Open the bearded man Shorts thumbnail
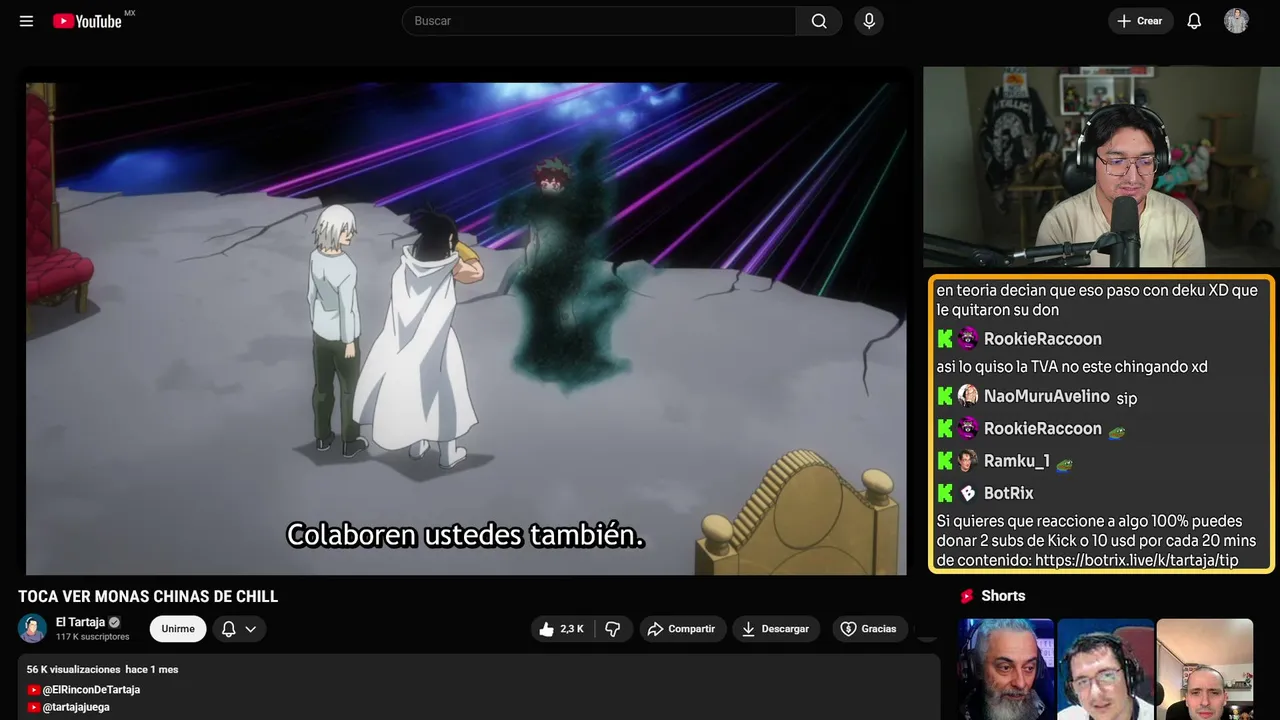 coord(1006,669)
